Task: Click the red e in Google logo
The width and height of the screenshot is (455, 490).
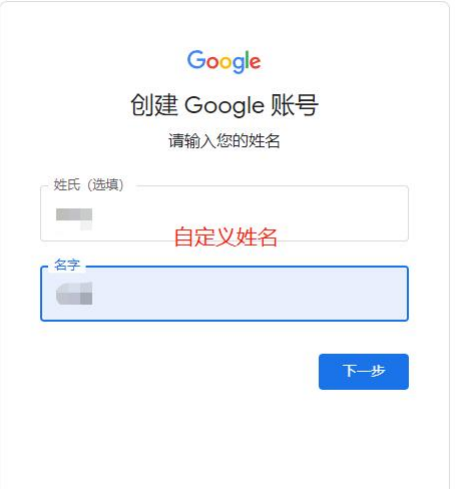Action: click(x=255, y=63)
